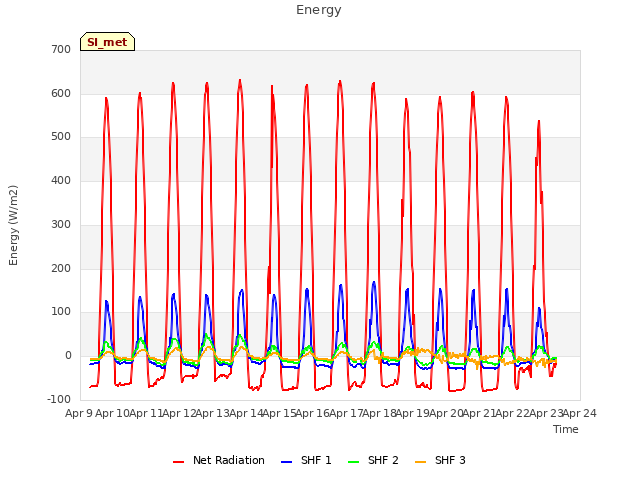The width and height of the screenshot is (640, 480).
Task: Click the Apr 13 x-axis tick label
Action: [x=212, y=413]
